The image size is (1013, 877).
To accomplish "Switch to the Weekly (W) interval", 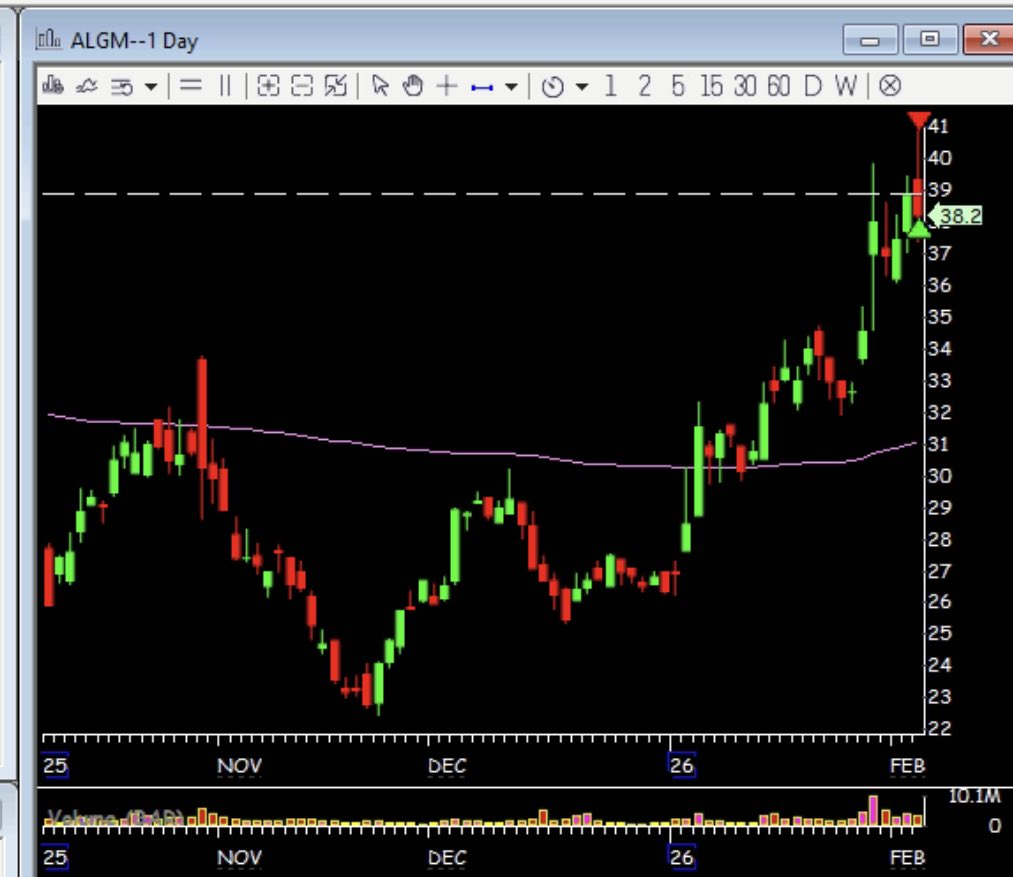I will click(x=846, y=85).
